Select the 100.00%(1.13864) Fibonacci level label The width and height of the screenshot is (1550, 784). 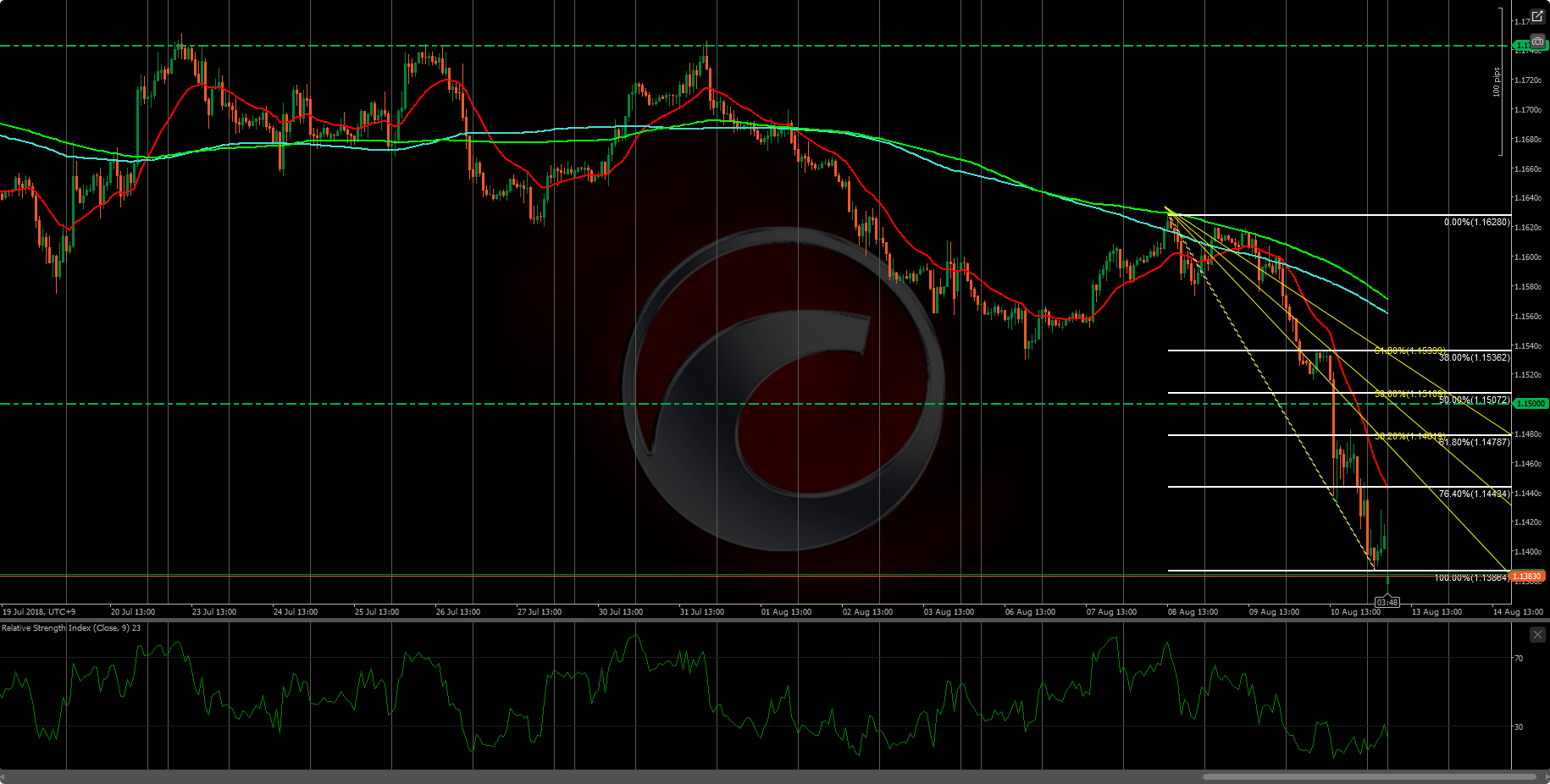coord(1471,577)
